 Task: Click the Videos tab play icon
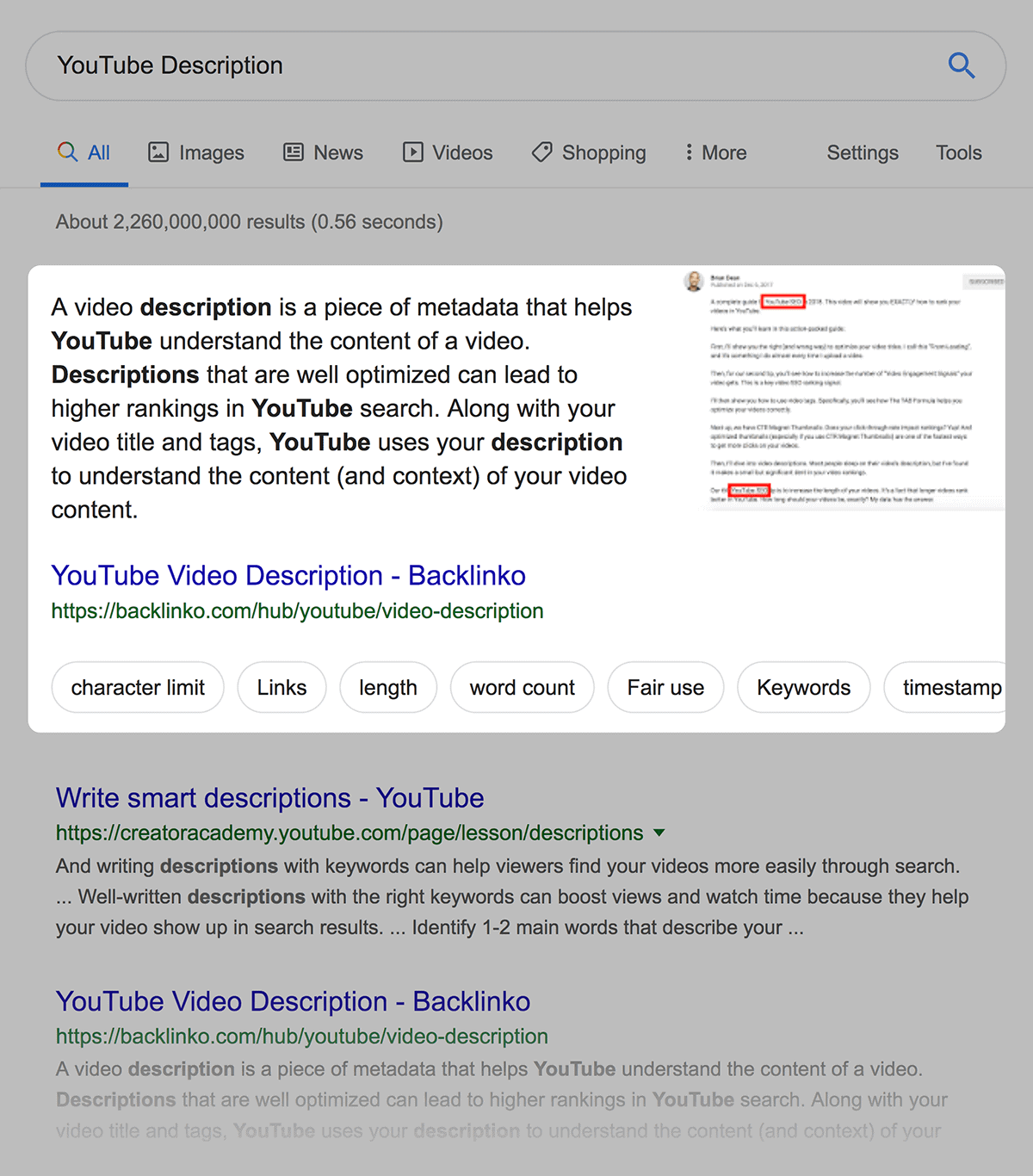pyautogui.click(x=413, y=152)
